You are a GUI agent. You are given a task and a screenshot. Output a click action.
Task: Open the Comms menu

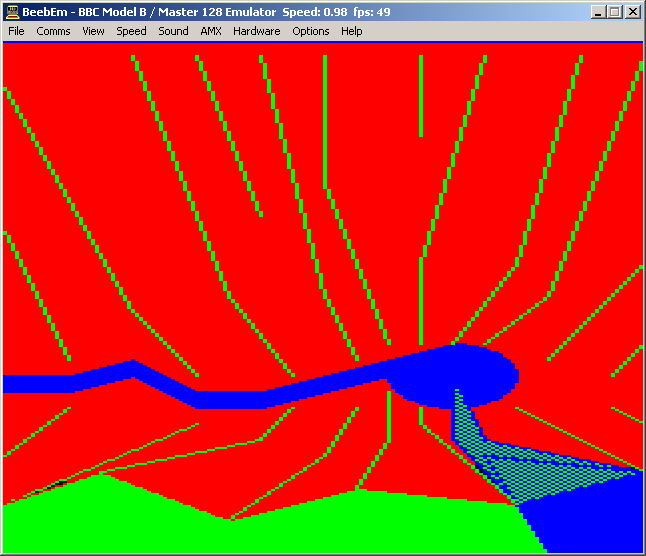(53, 31)
